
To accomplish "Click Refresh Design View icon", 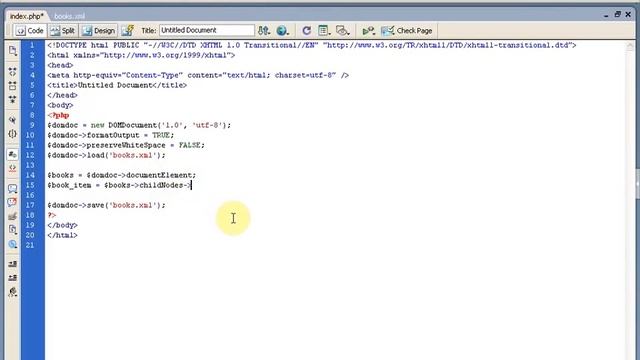I will coord(307,31).
